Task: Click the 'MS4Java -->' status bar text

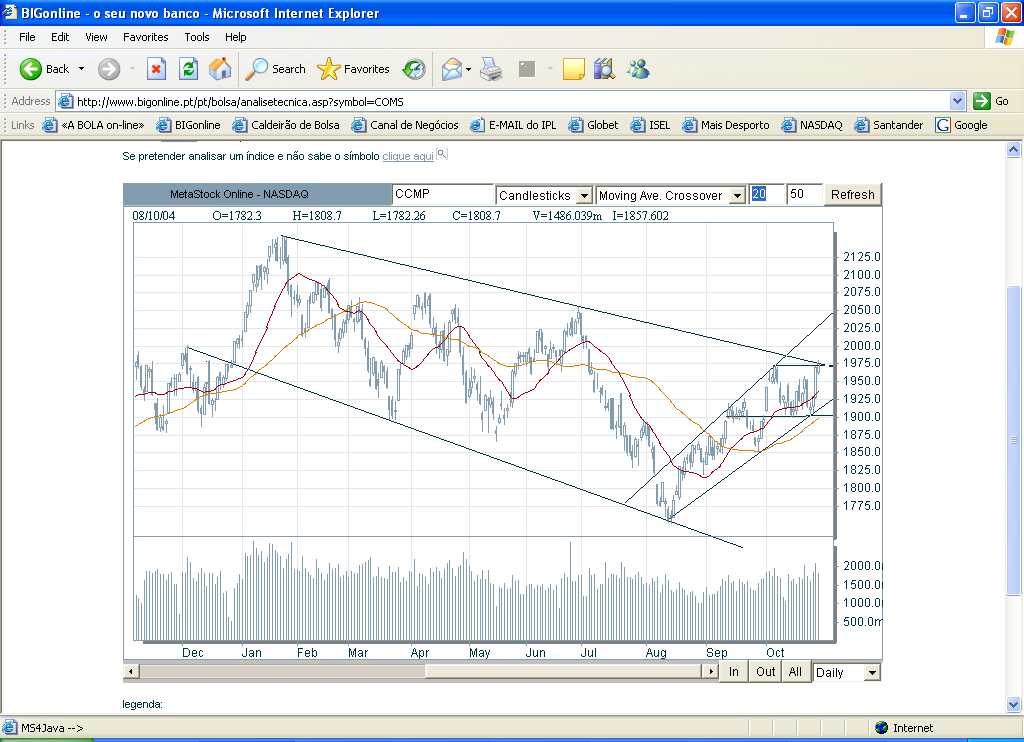Action: [x=52, y=728]
